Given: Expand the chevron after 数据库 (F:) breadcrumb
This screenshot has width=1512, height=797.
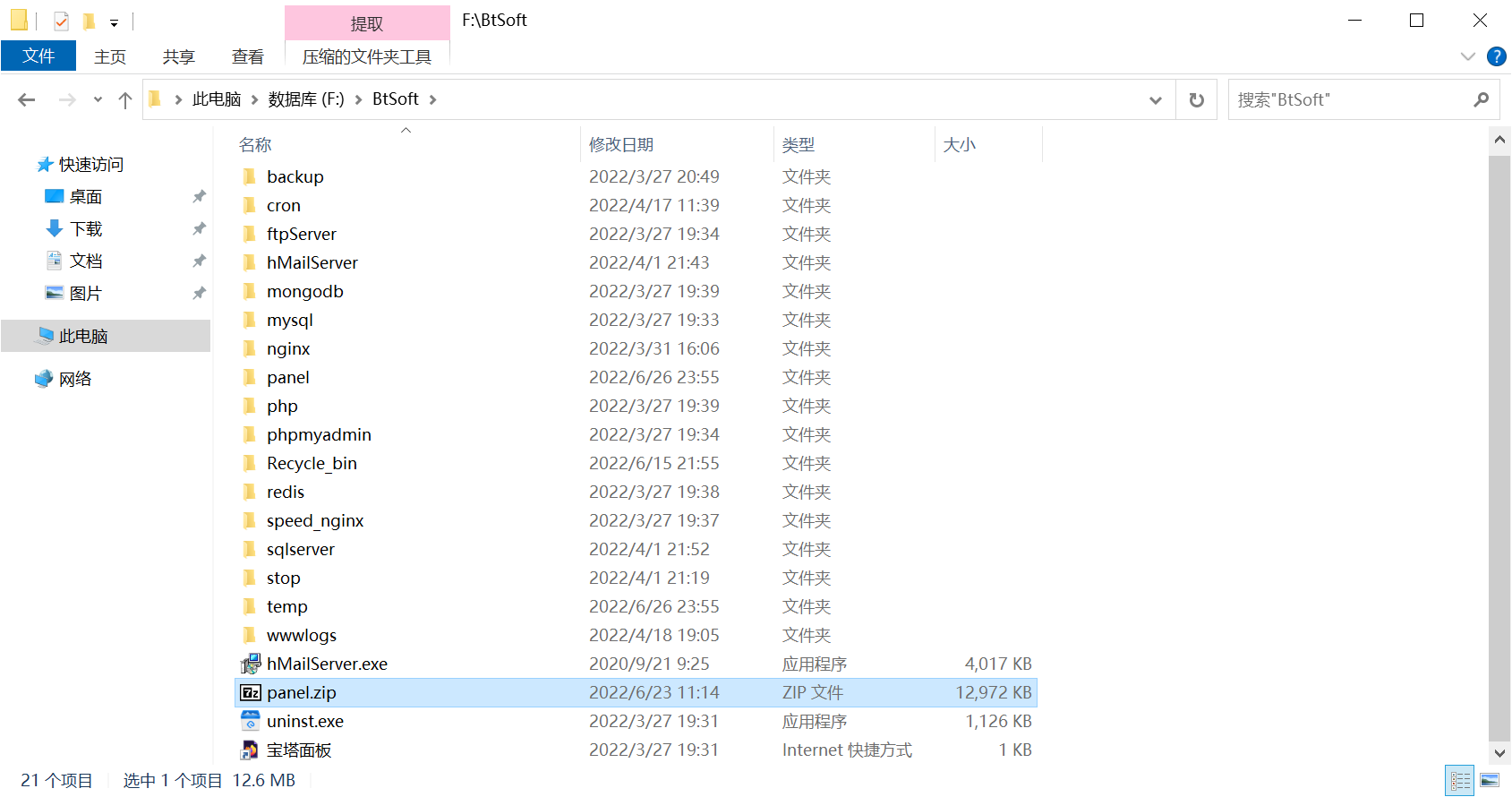Looking at the screenshot, I should (358, 99).
